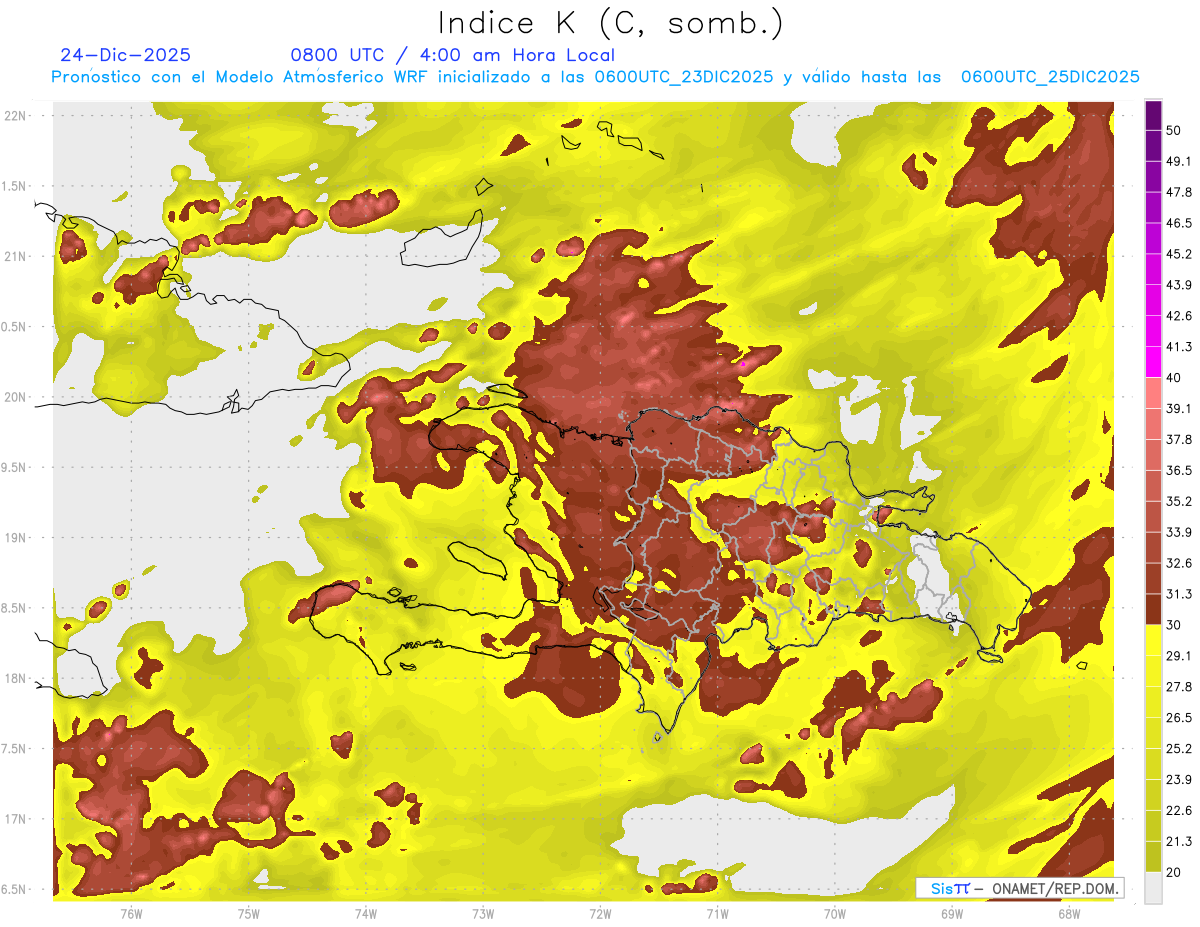Click the gray color bar segment below 20
The height and width of the screenshot is (927, 1200).
[1154, 888]
